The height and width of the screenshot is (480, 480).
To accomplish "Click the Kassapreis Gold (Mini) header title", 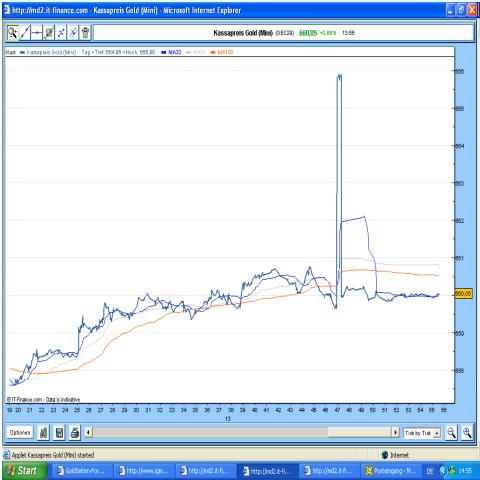I will coord(243,33).
